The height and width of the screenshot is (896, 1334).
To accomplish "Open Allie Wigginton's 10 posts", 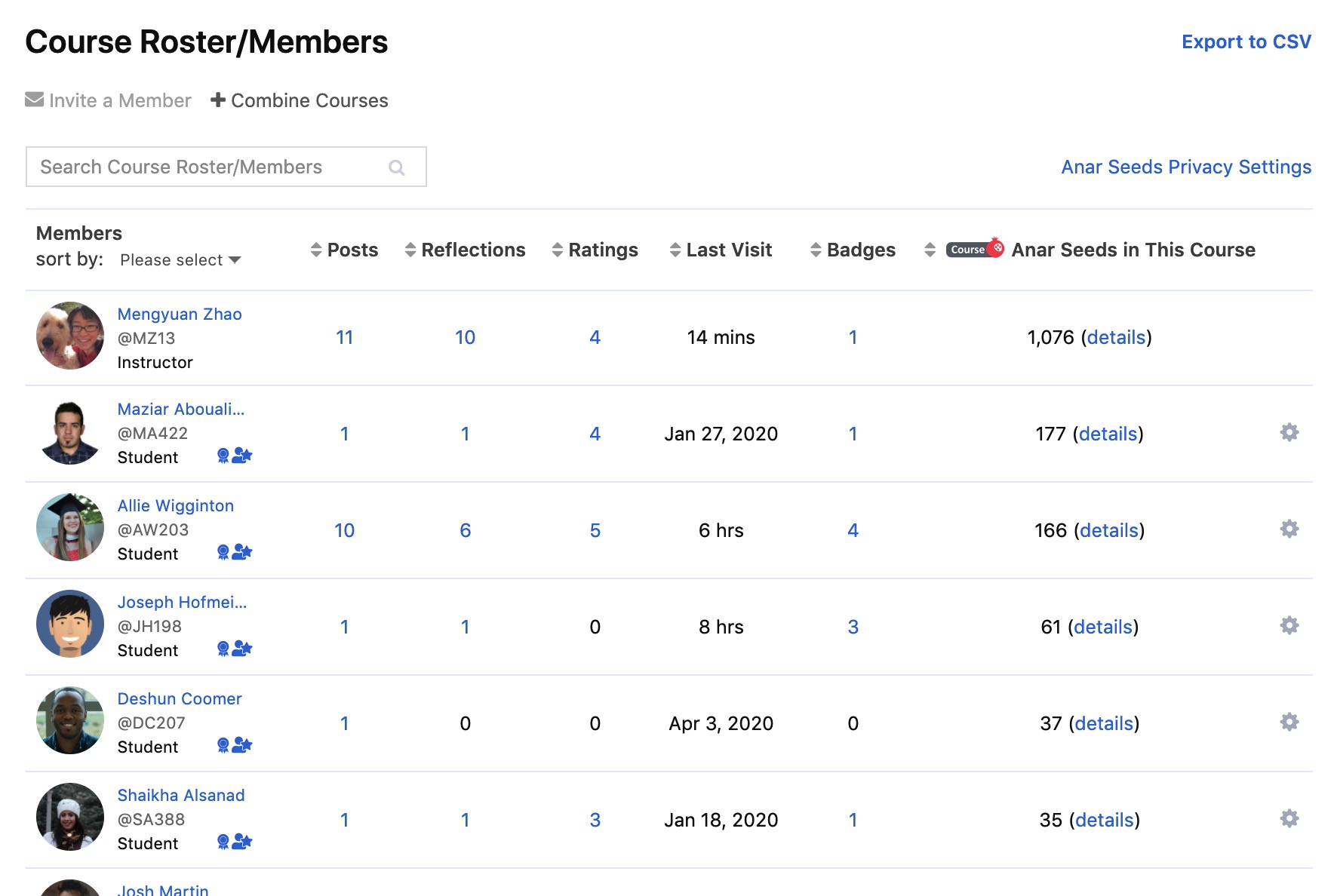I will 344,530.
